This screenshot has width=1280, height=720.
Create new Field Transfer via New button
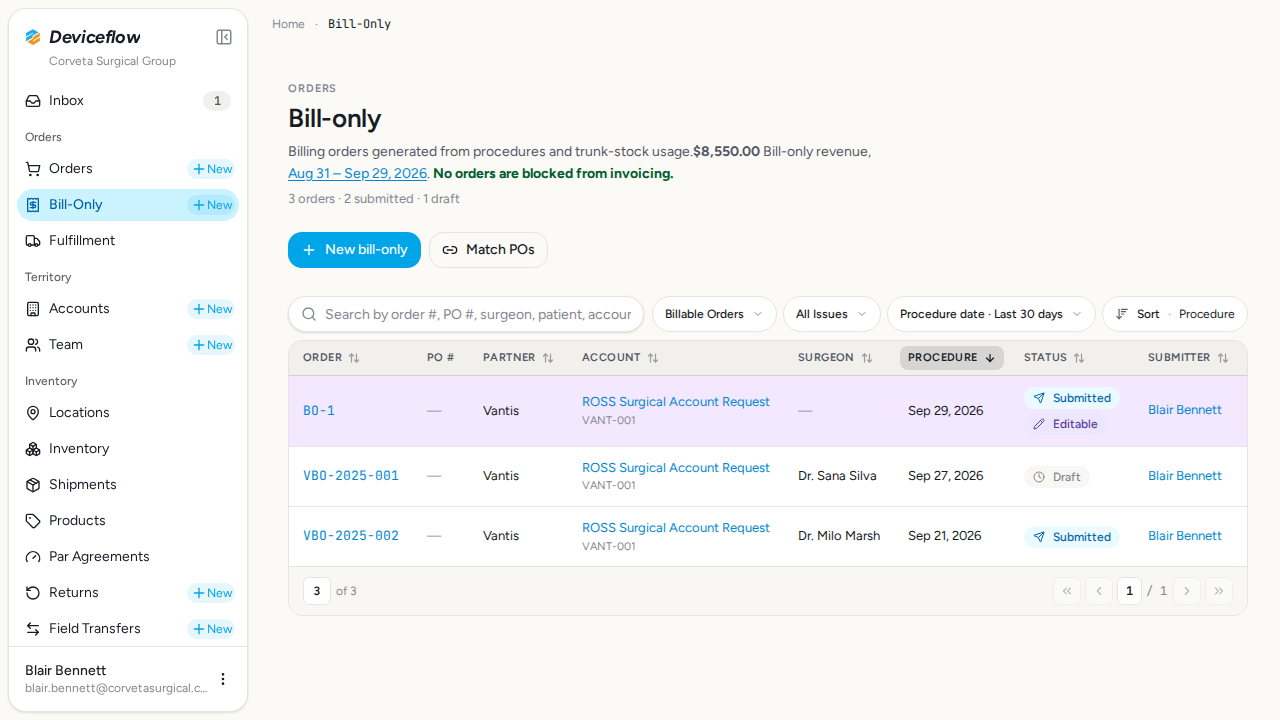(x=212, y=629)
